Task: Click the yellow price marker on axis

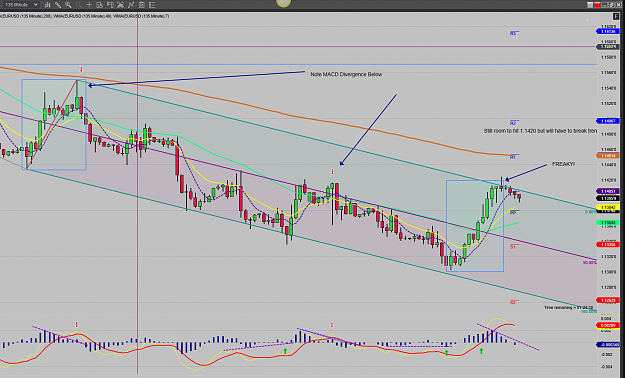Action: point(608,207)
